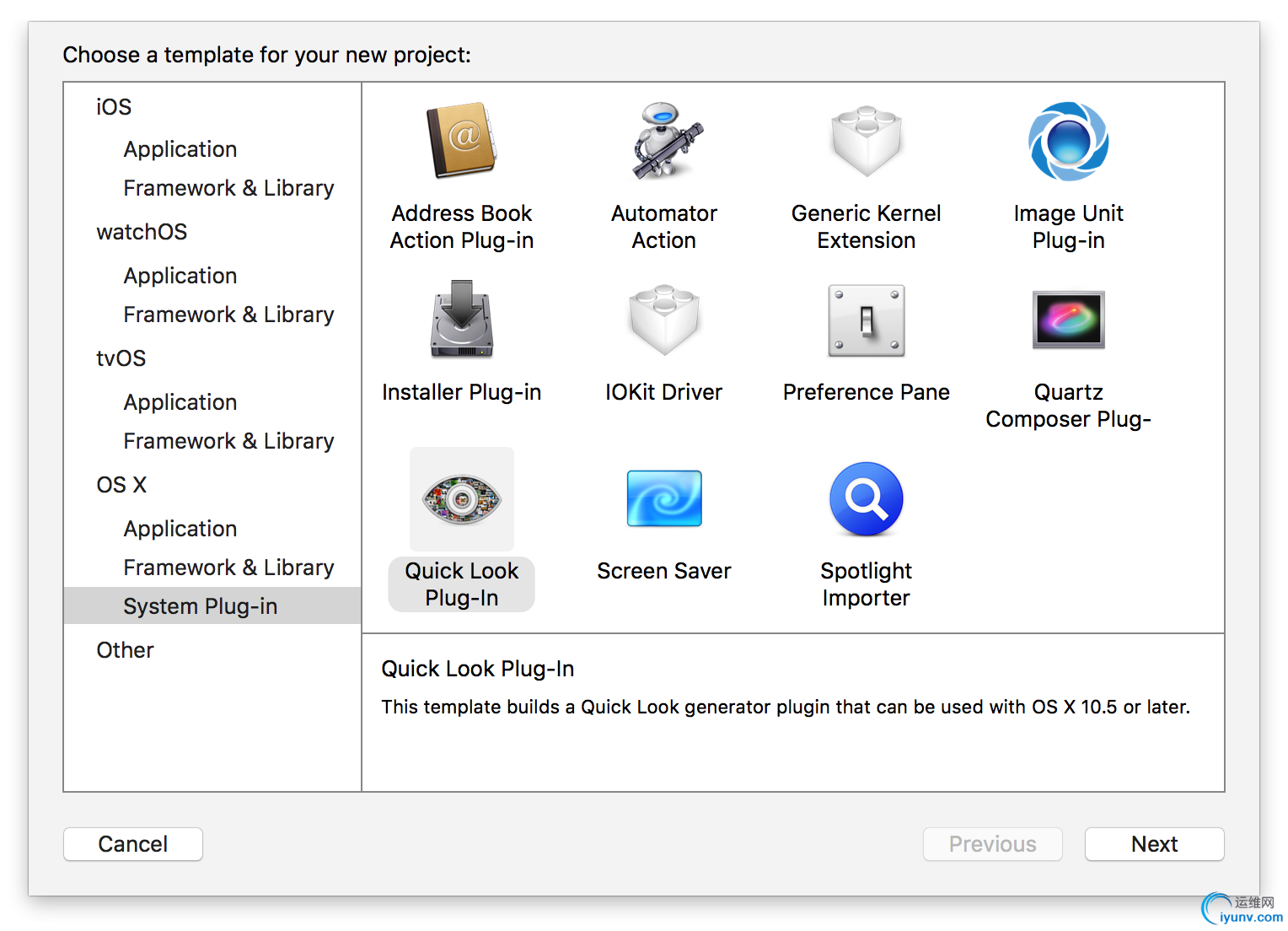1288x931 pixels.
Task: Click the 'Installer Plug-in' label
Action: [x=462, y=392]
